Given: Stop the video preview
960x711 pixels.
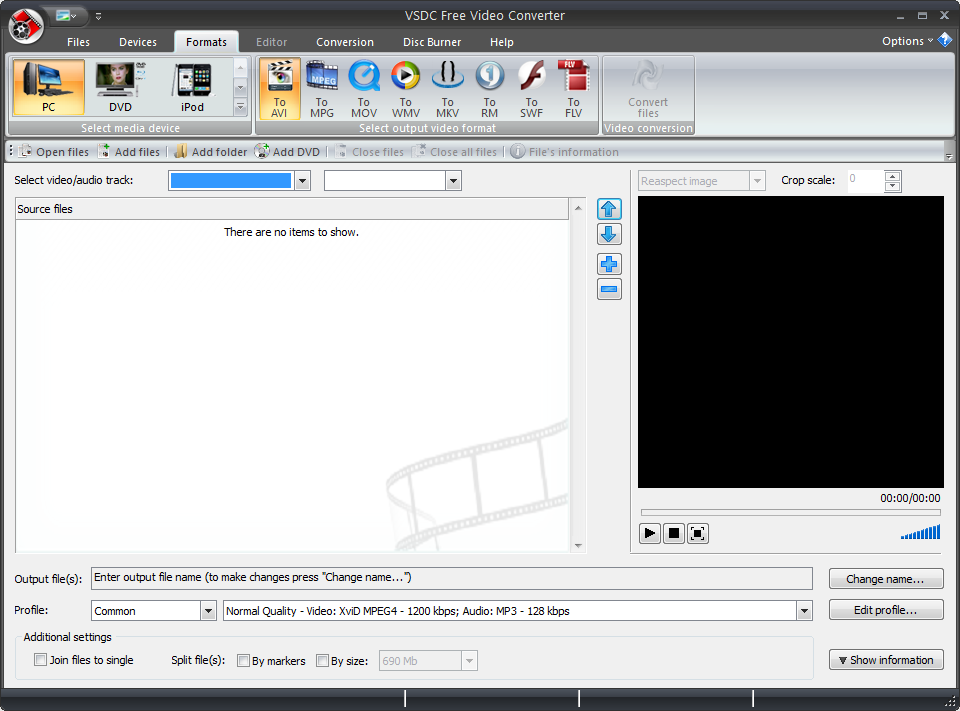Looking at the screenshot, I should coord(673,533).
